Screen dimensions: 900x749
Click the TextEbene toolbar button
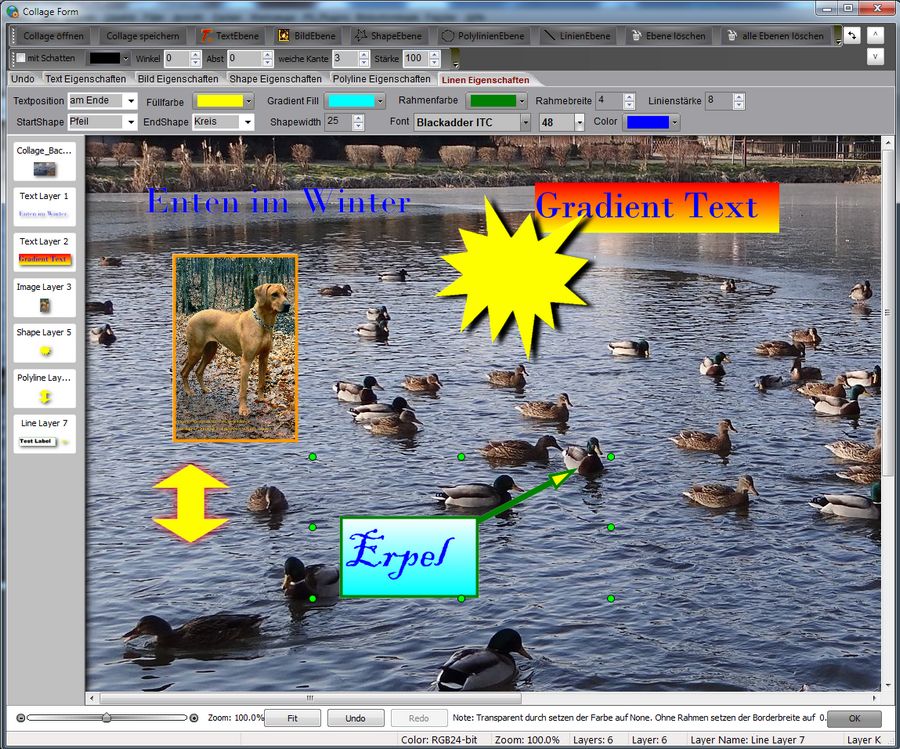(228, 36)
